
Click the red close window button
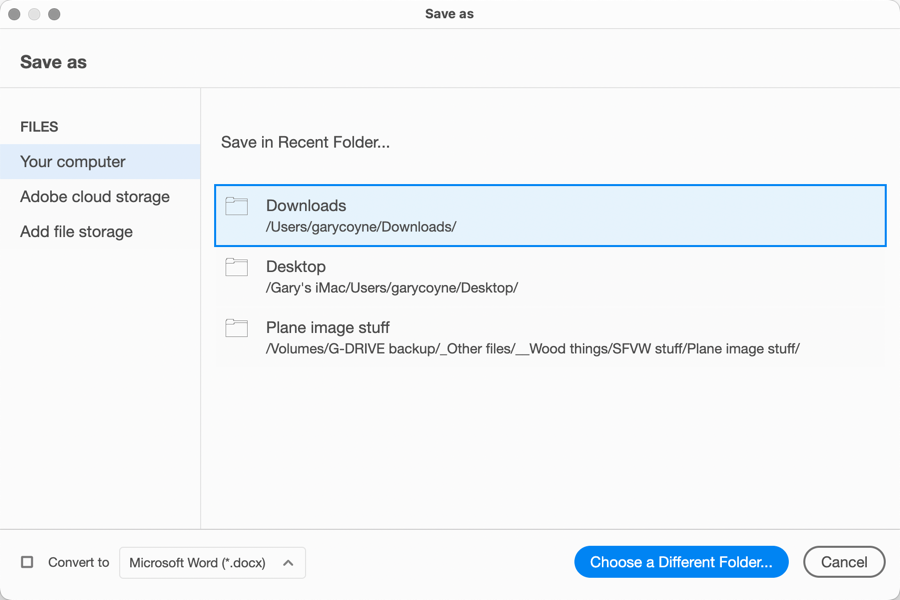[x=14, y=14]
